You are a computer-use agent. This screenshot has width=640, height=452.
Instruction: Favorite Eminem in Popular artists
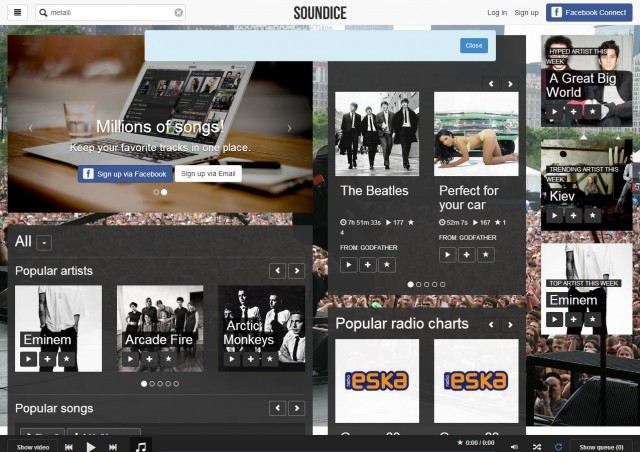pyautogui.click(x=67, y=359)
